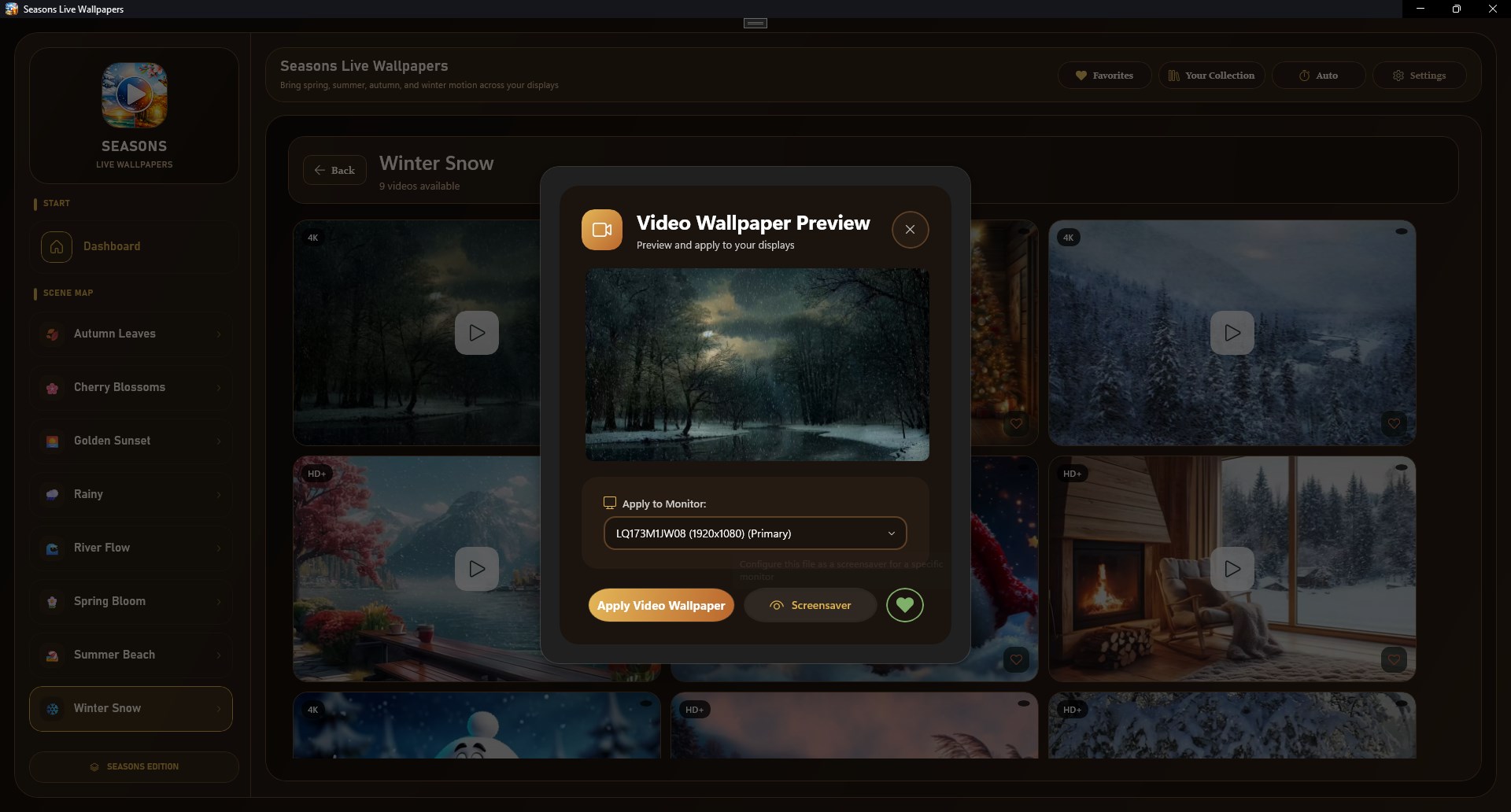1511x812 pixels.
Task: Click the Cherry Blossoms flower icon
Action: pyautogui.click(x=52, y=388)
